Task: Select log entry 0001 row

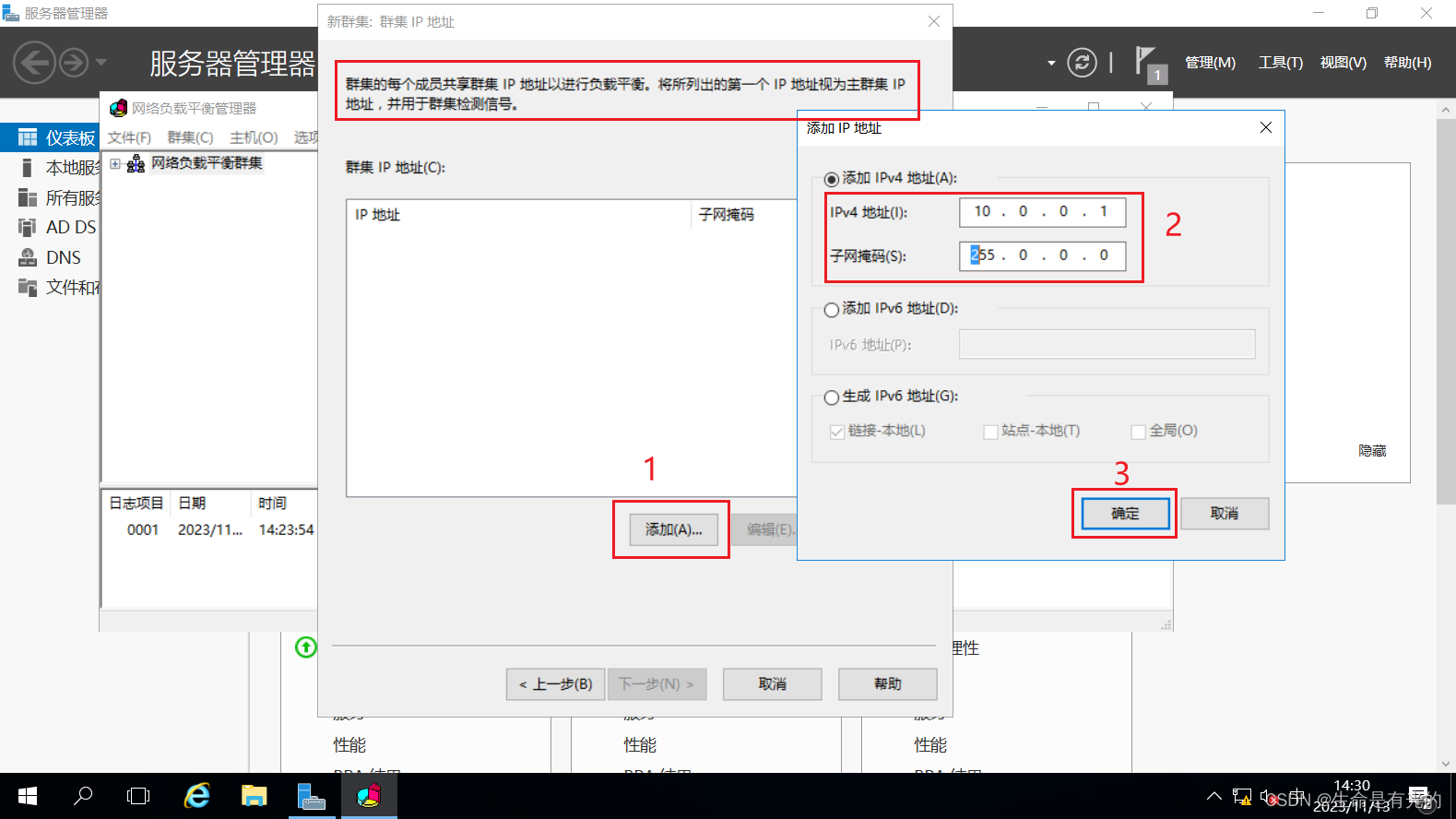Action: [211, 530]
